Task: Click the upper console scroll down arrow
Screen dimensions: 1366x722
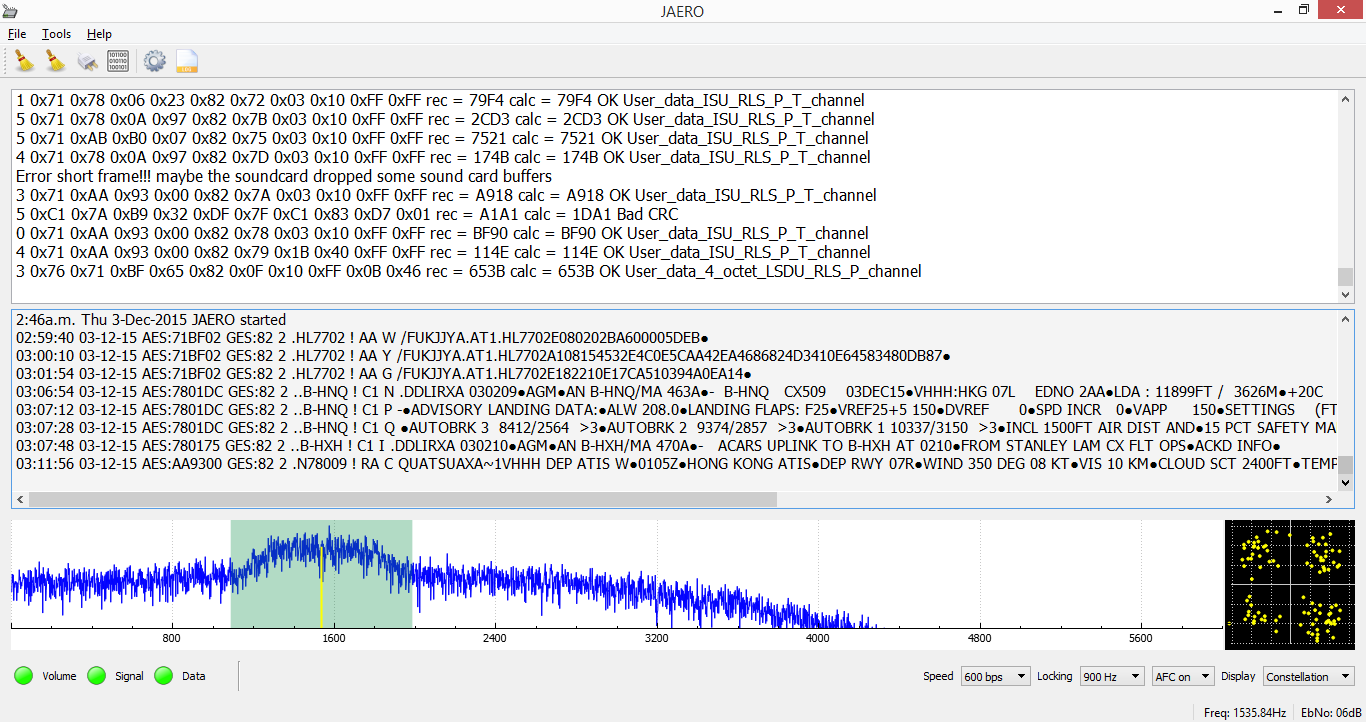Action: 1345,295
